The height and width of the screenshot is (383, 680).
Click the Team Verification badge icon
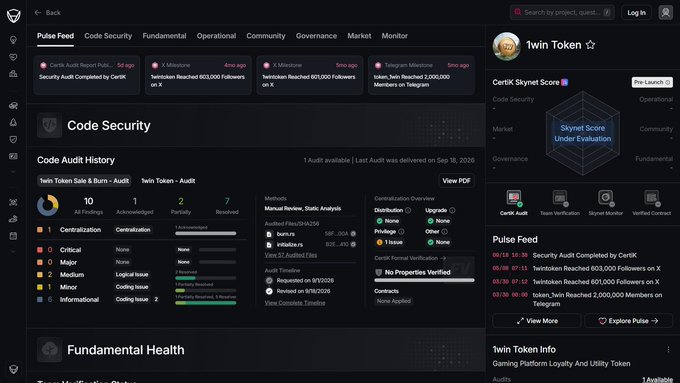(x=560, y=198)
